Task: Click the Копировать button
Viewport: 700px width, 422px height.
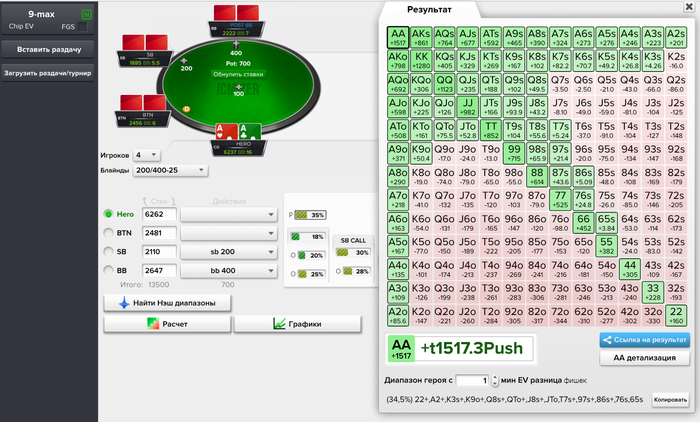Action: (670, 400)
